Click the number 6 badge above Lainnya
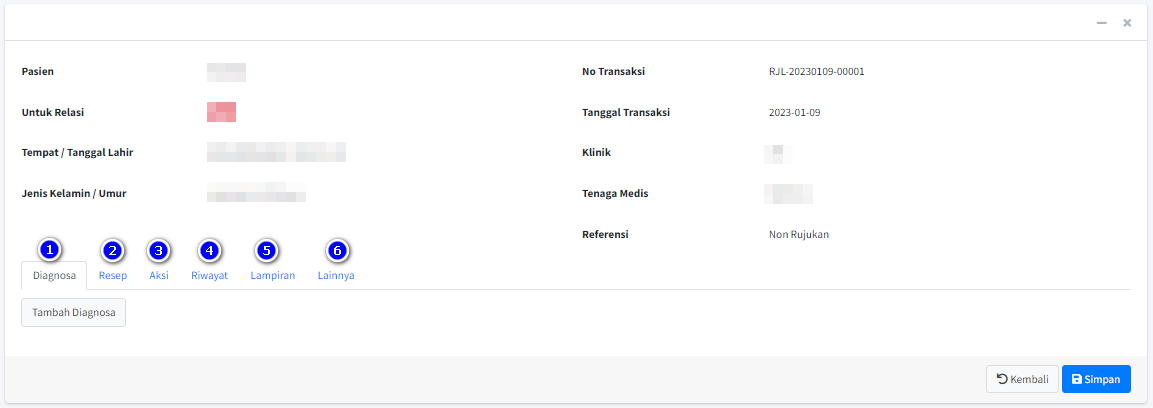Screen dimensions: 1153x408 point(337,250)
